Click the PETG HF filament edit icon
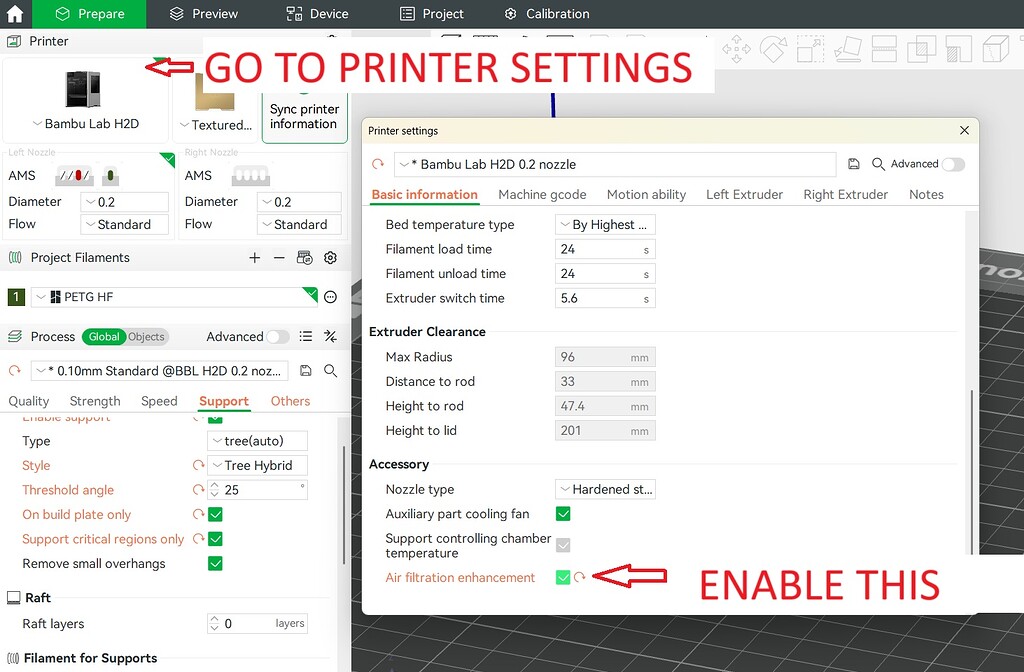Viewport: 1024px width, 672px height. [x=330, y=297]
